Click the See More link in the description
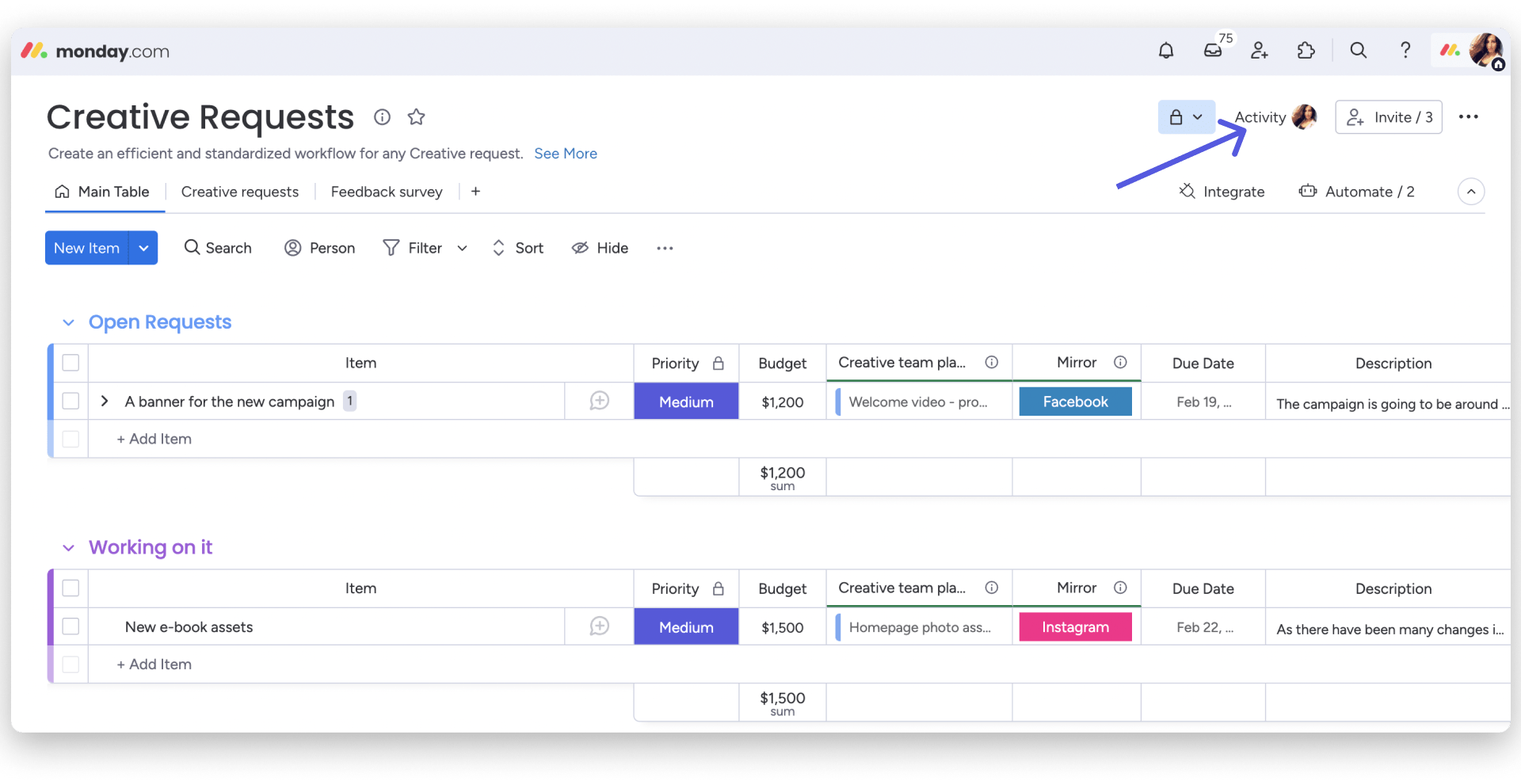This screenshot has width=1521, height=784. (565, 153)
